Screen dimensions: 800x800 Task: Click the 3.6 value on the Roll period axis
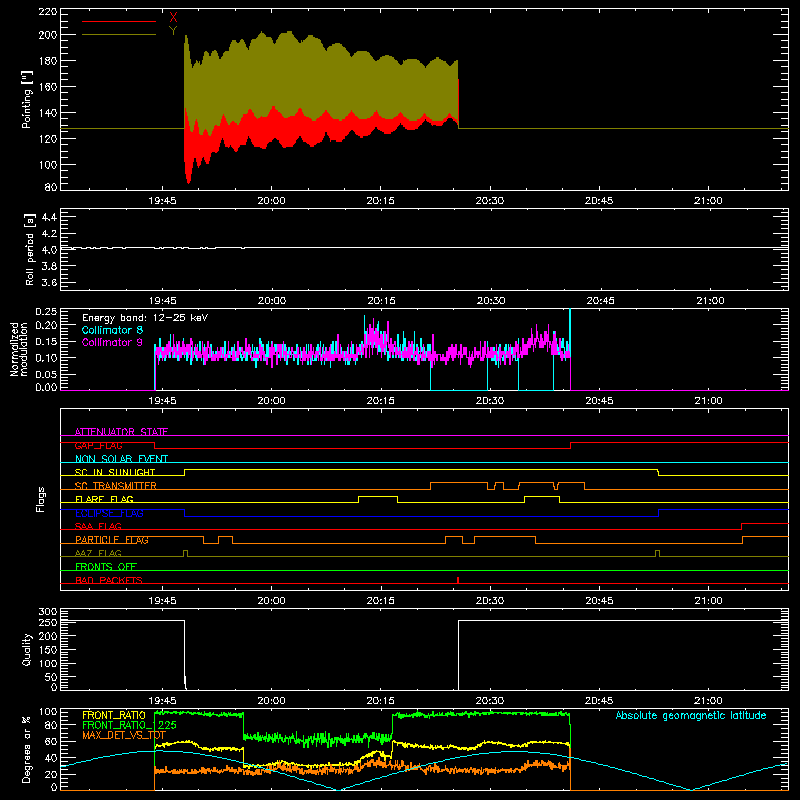[x=49, y=282]
